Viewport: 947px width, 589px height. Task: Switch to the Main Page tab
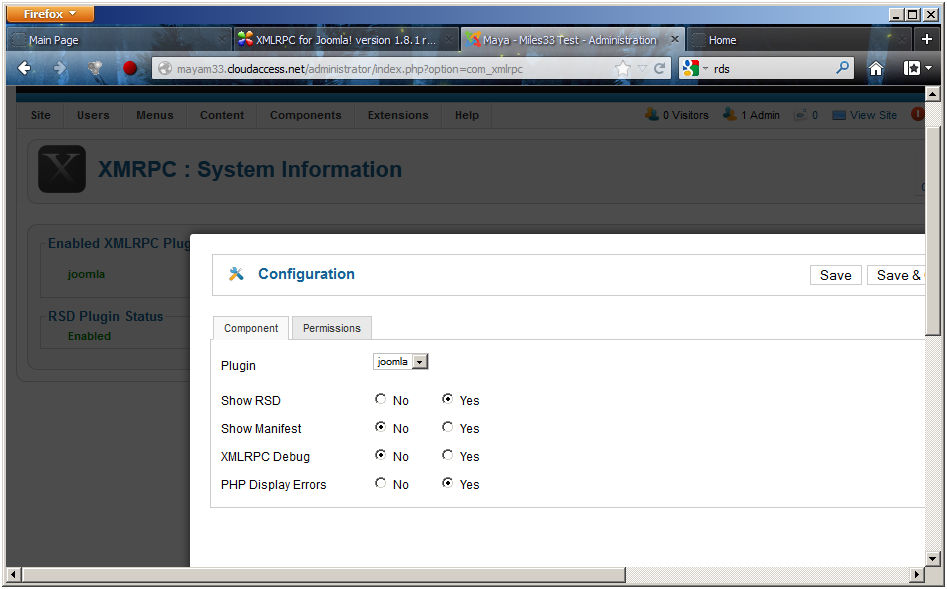pyautogui.click(x=120, y=40)
